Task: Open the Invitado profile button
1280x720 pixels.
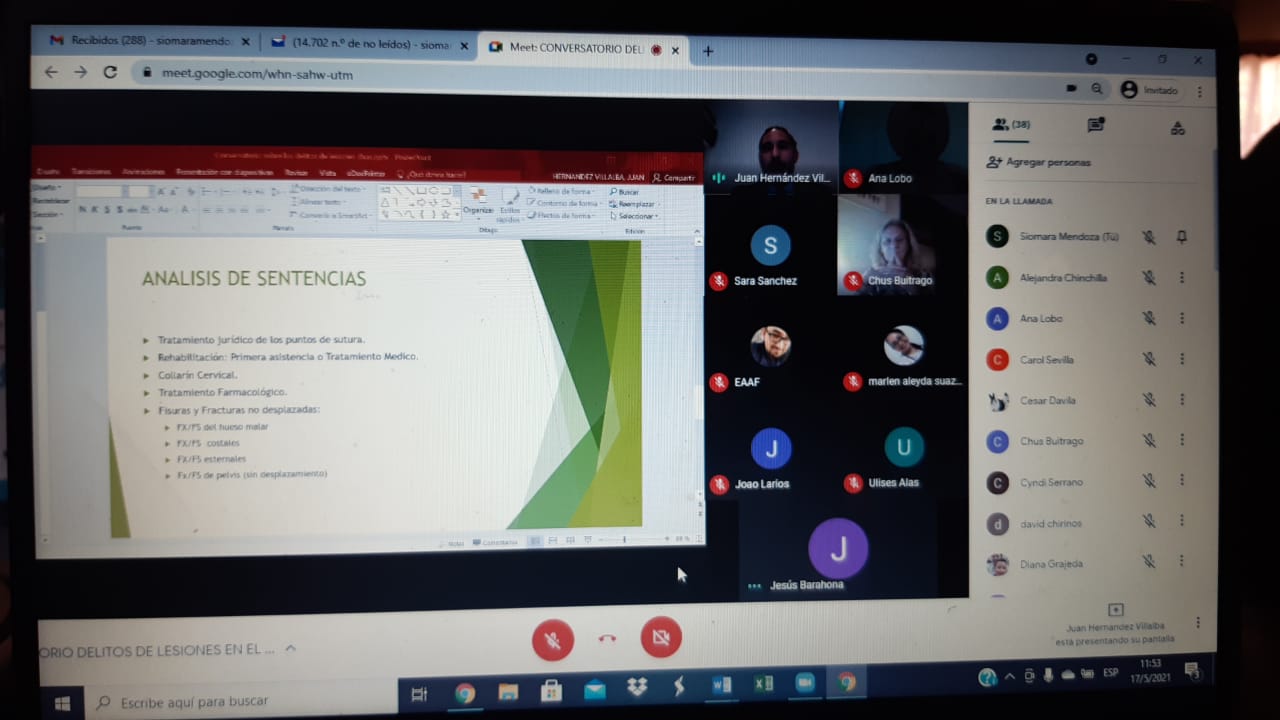Action: tap(1149, 90)
